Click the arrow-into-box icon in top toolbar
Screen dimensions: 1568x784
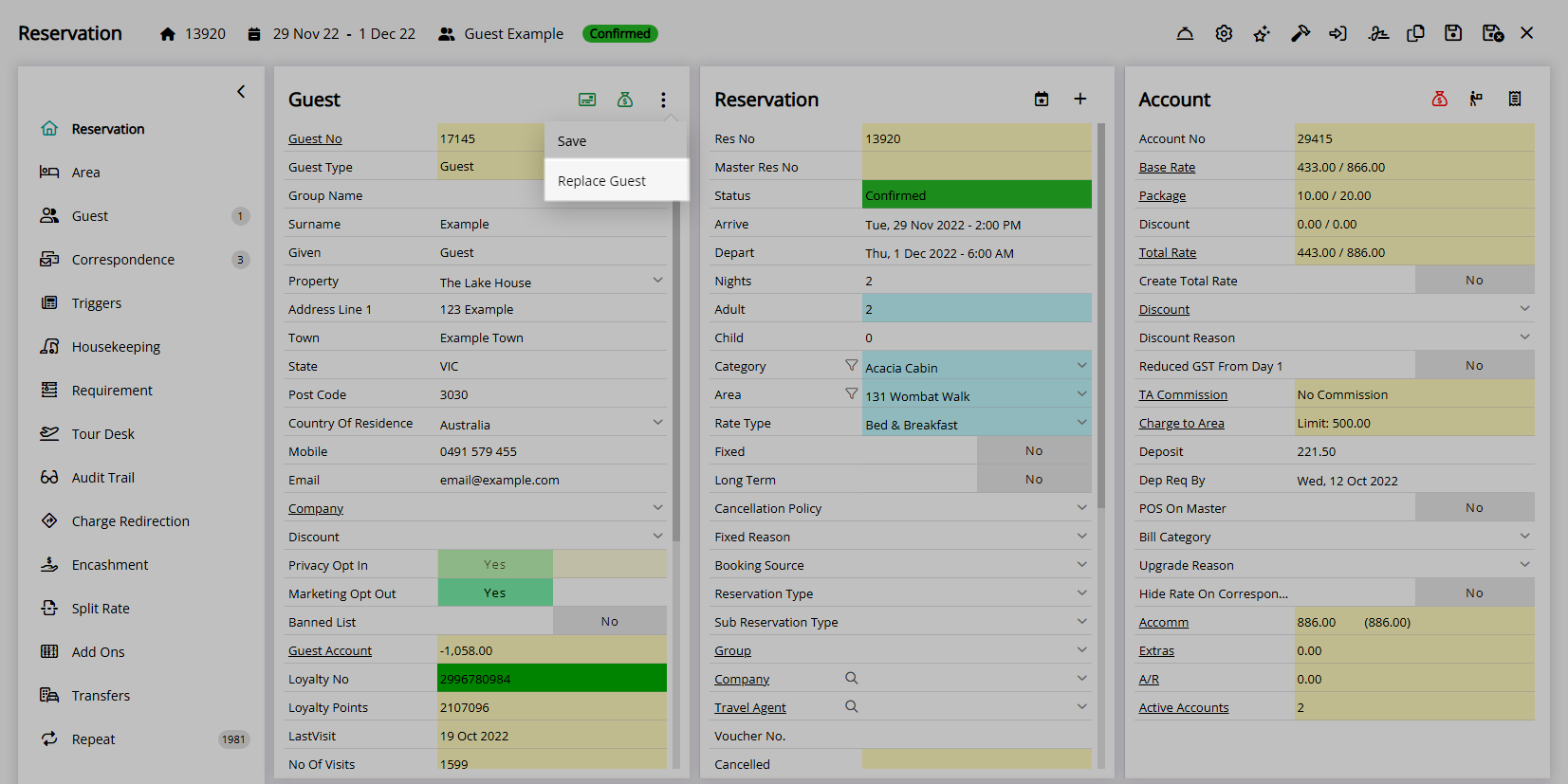pos(1337,33)
